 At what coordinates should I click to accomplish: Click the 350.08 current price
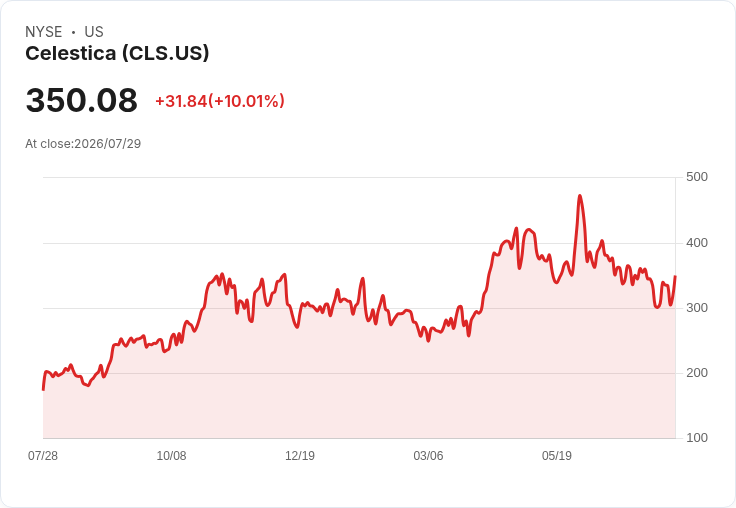pyautogui.click(x=81, y=100)
